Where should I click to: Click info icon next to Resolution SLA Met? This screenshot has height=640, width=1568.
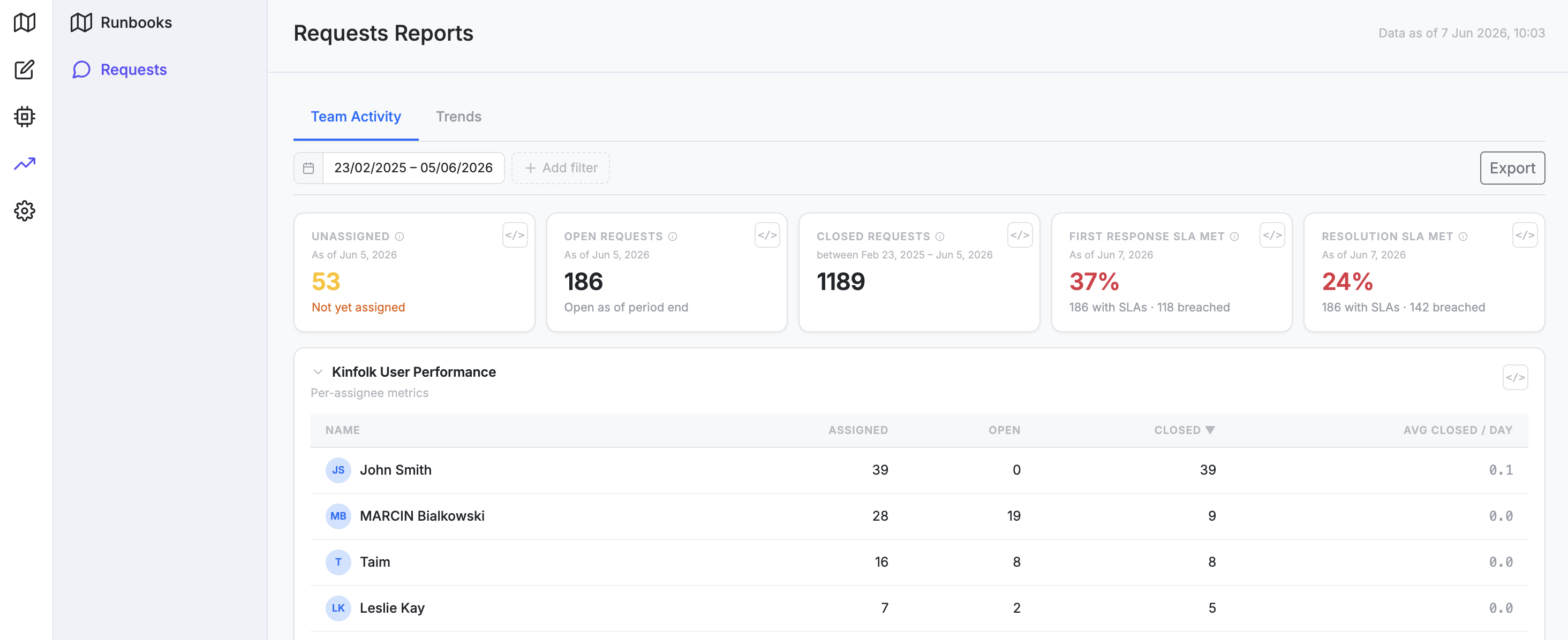(1463, 237)
